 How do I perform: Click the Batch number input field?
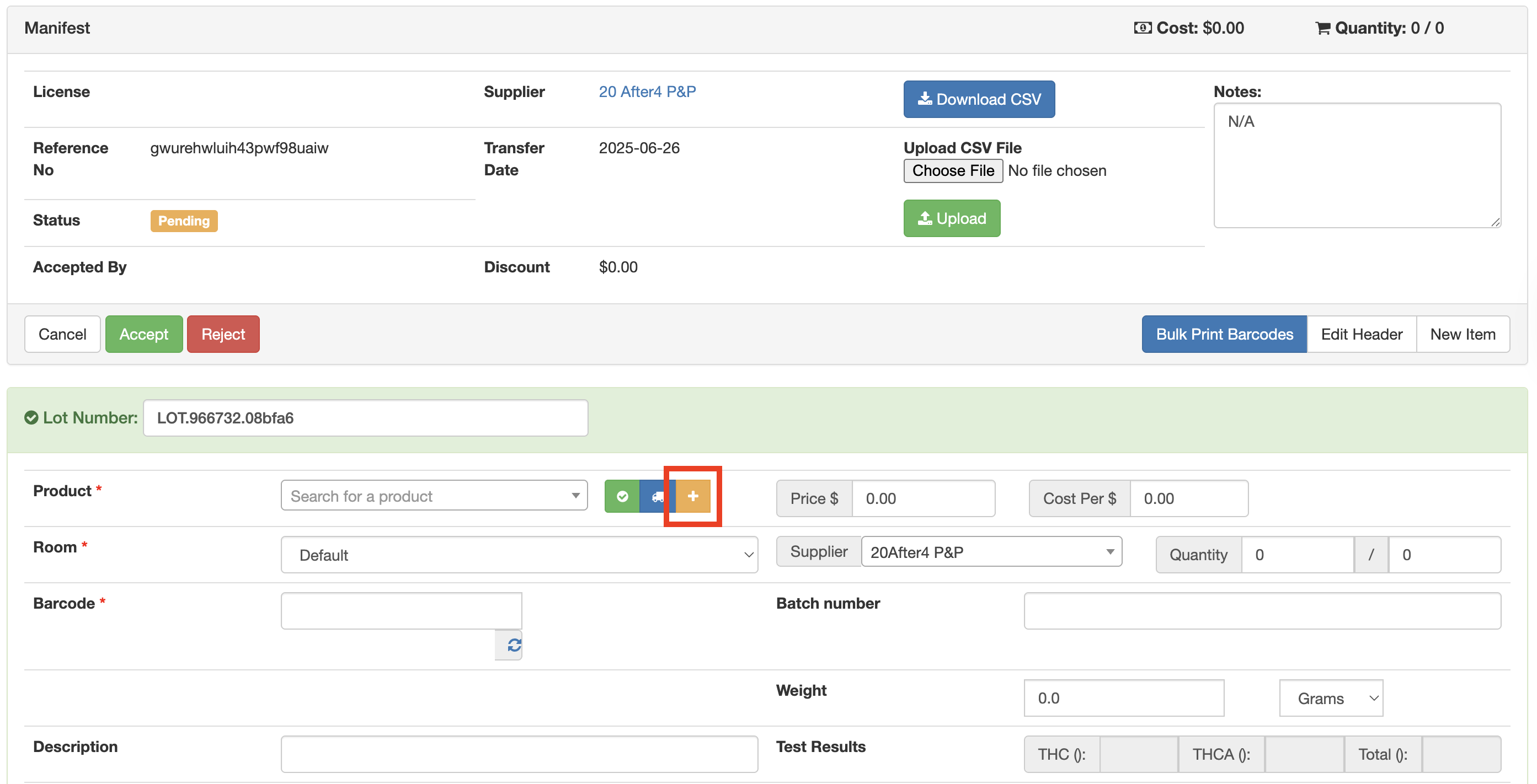coord(1262,610)
